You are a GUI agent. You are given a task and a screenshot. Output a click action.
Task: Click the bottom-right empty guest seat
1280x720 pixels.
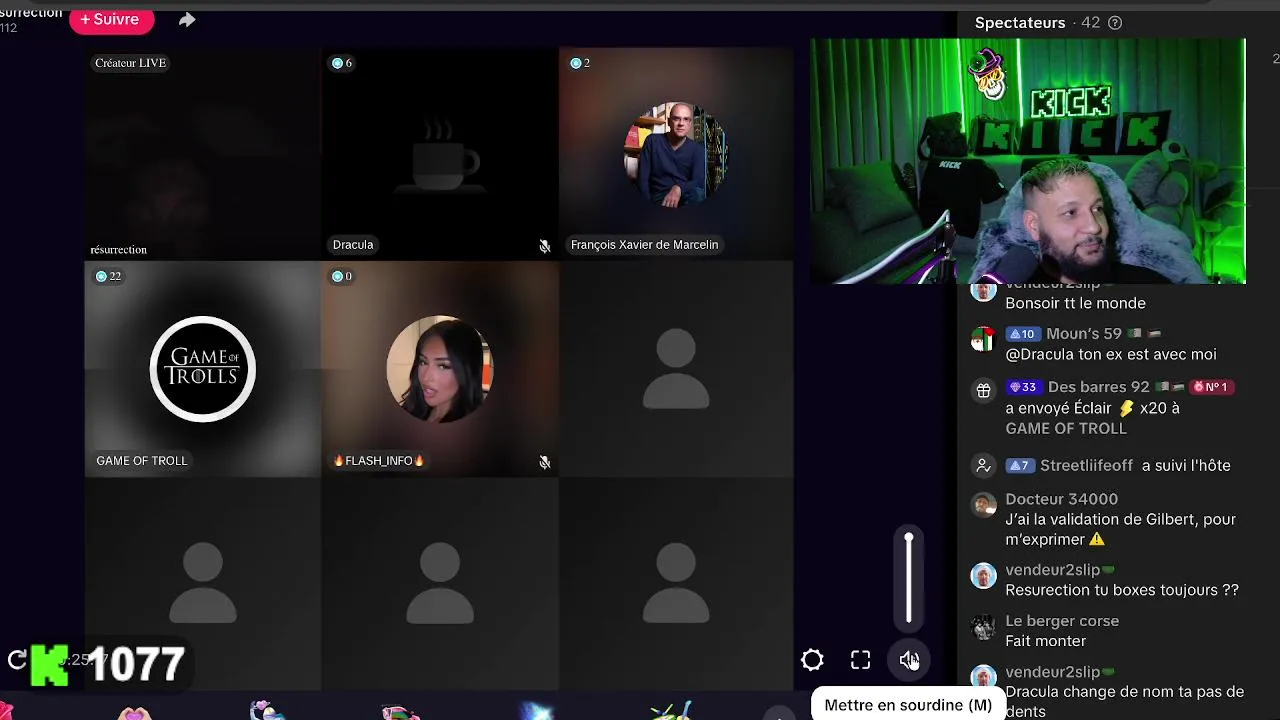[x=676, y=584]
